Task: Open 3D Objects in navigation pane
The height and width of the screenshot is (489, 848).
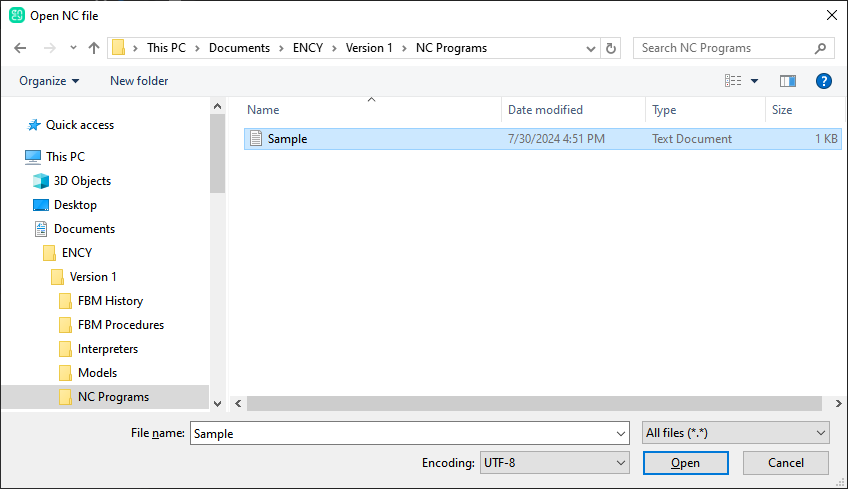Action: (82, 181)
